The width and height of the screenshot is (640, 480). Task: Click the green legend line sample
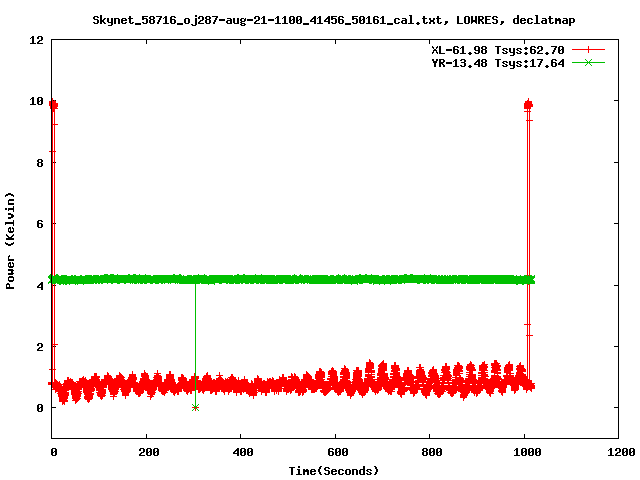coord(588,63)
